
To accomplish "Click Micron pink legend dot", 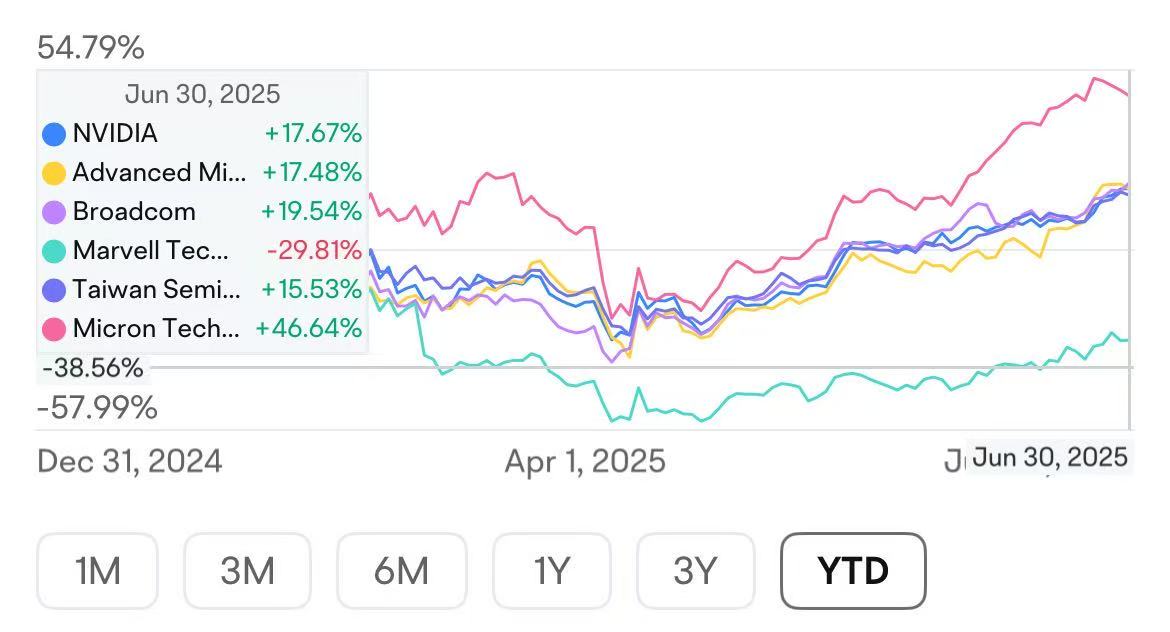I will coord(54,329).
